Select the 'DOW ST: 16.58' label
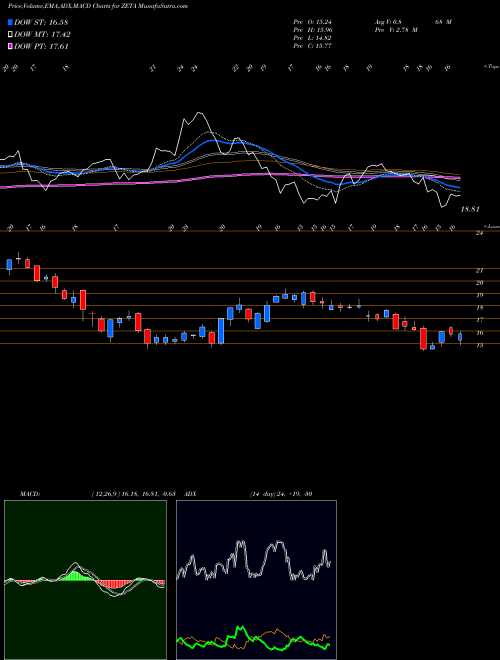The image size is (500, 660). 41,22
